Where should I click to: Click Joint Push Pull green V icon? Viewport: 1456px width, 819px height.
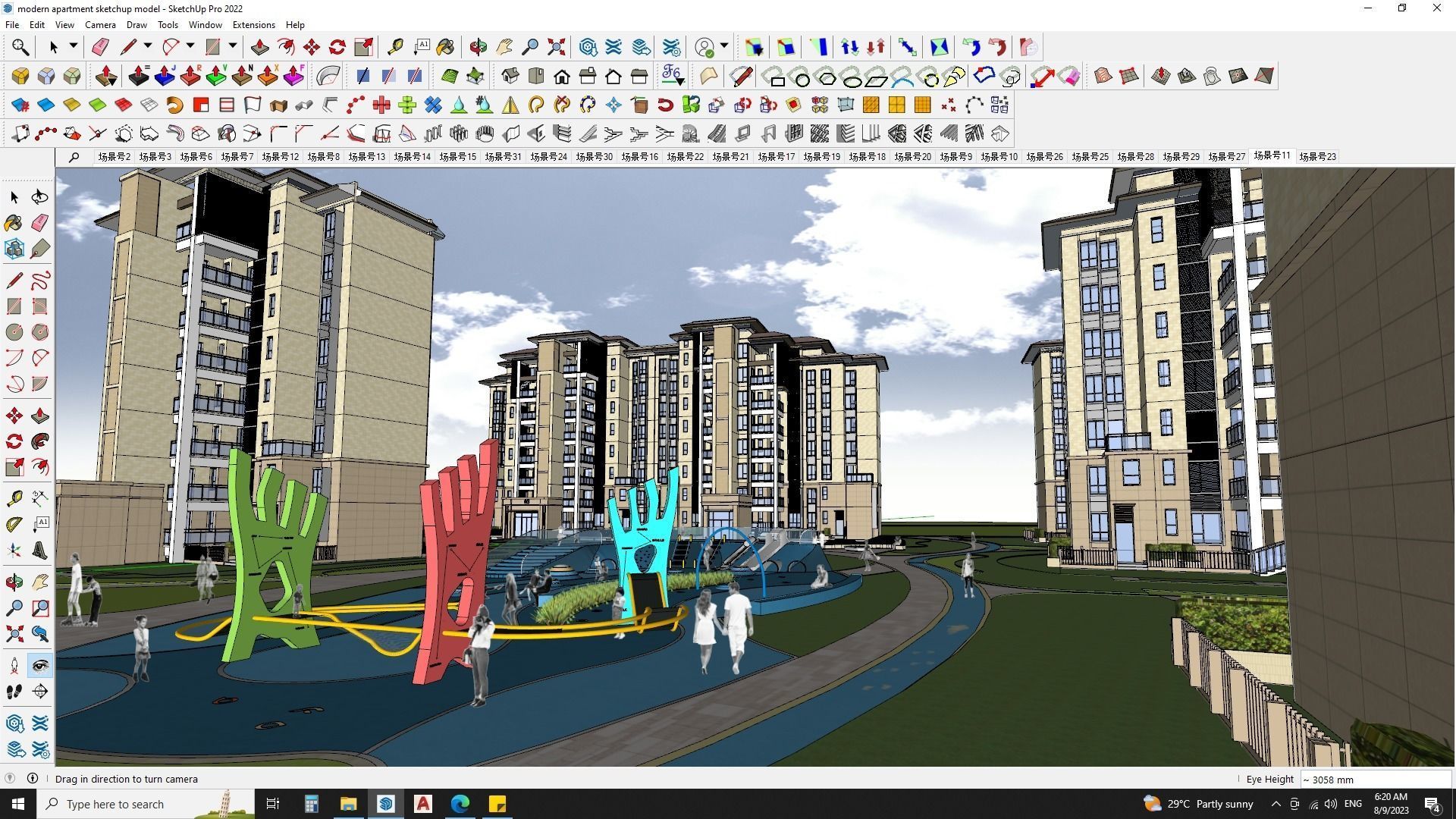216,76
